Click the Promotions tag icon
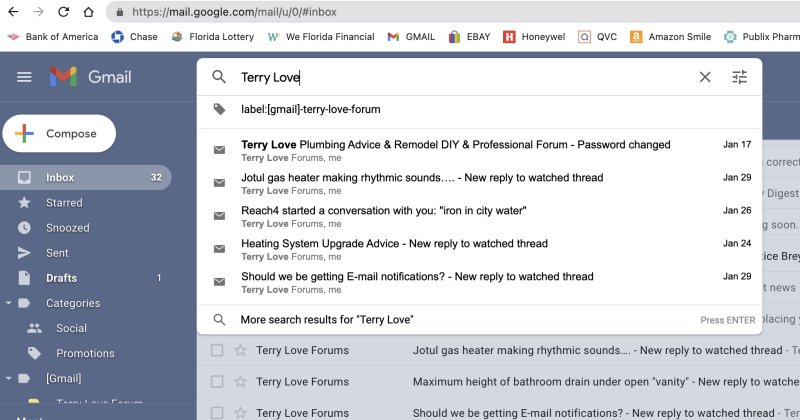 (34, 353)
